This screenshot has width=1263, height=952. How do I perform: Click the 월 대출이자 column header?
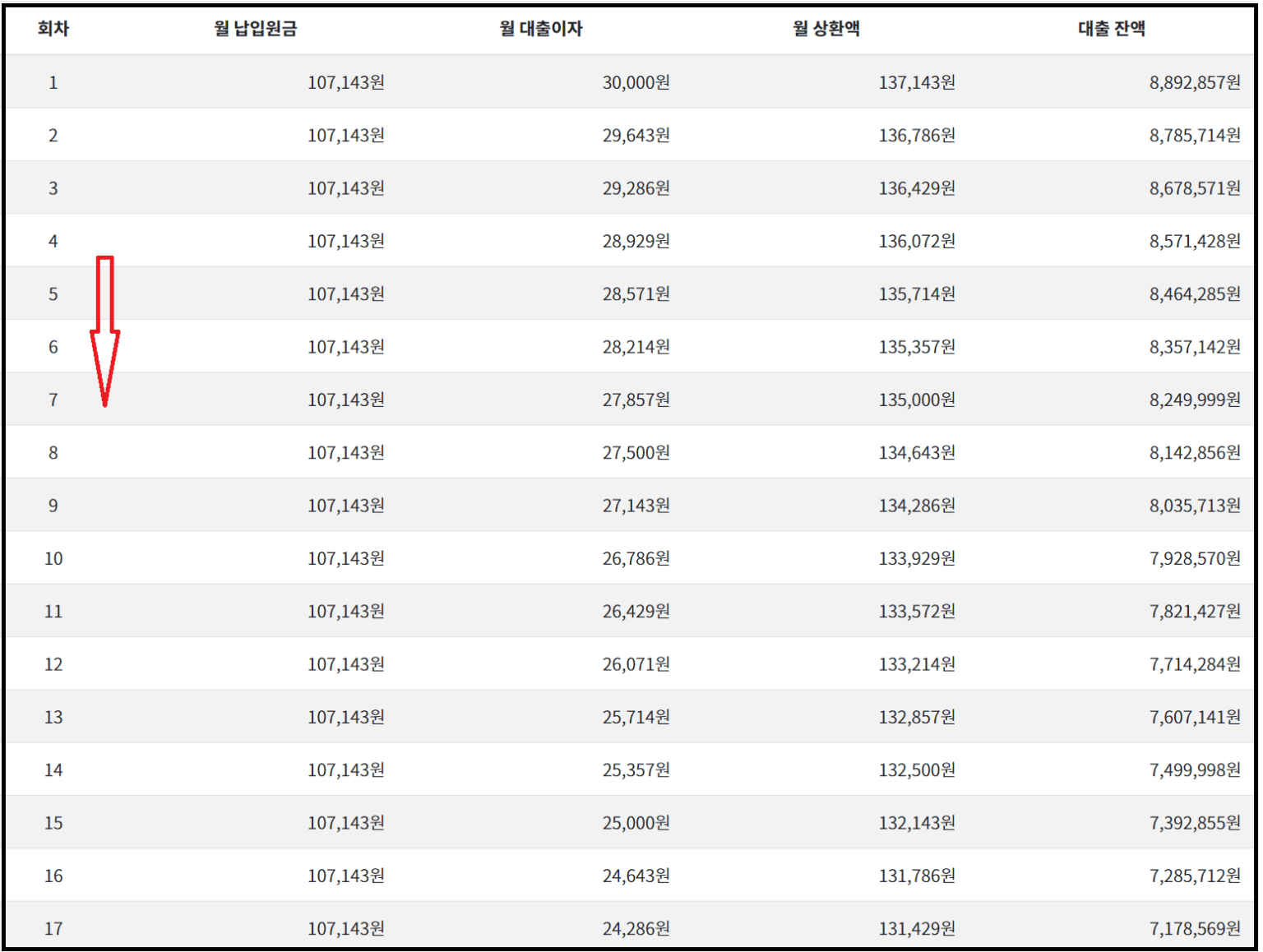pos(541,29)
